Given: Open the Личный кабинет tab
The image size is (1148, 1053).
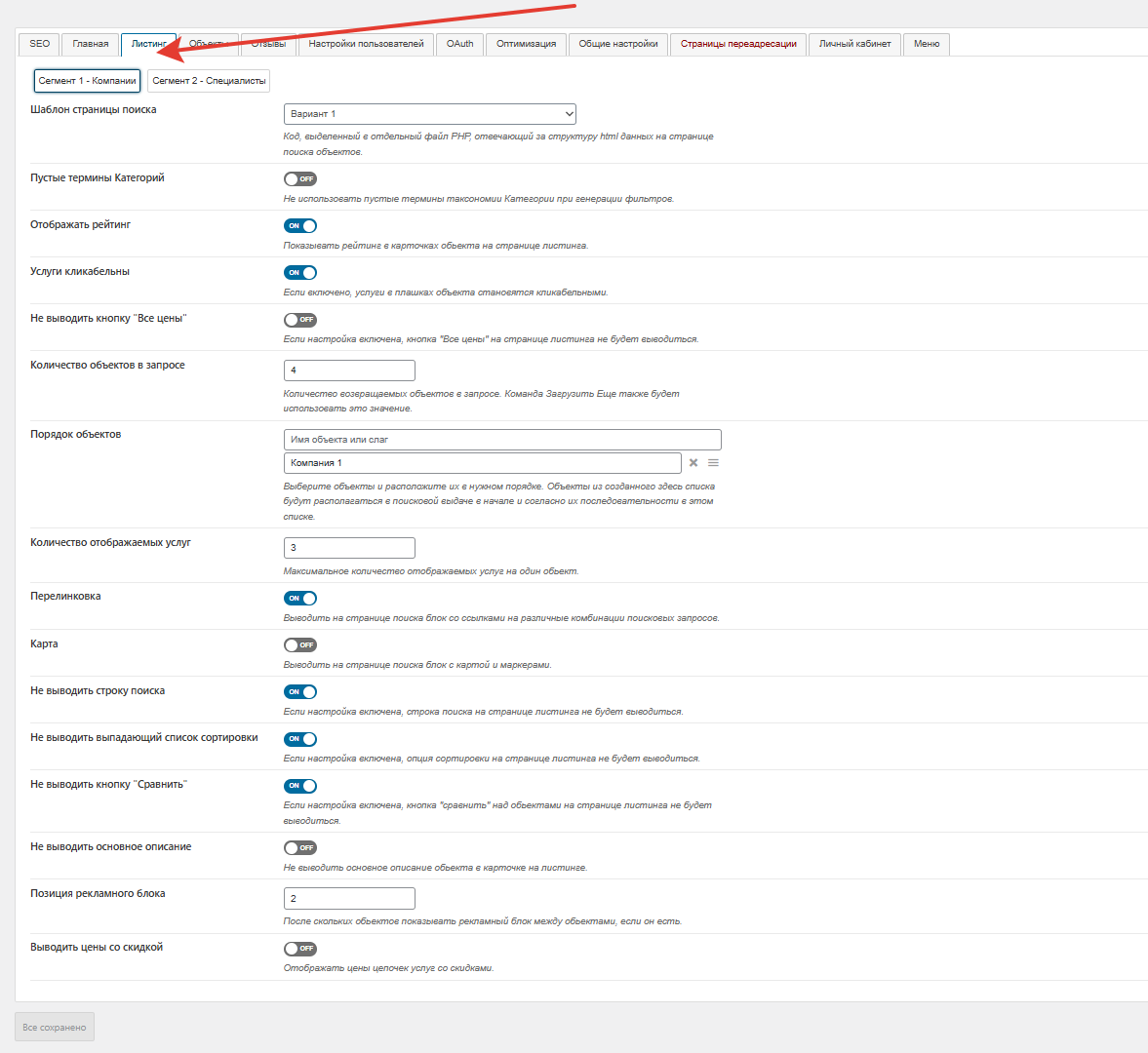Looking at the screenshot, I should click(x=854, y=44).
